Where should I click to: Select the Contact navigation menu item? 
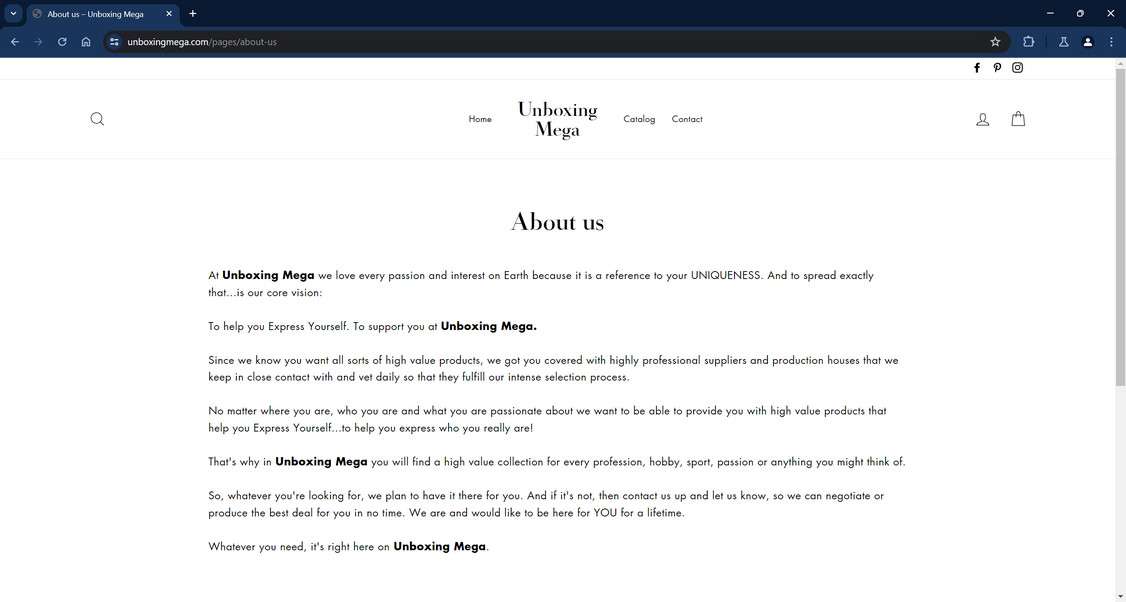coord(687,118)
